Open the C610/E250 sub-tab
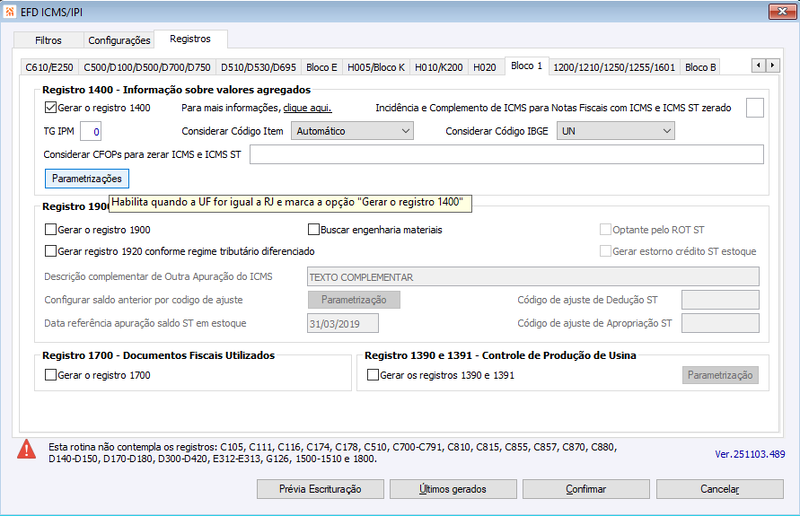 click(x=49, y=67)
